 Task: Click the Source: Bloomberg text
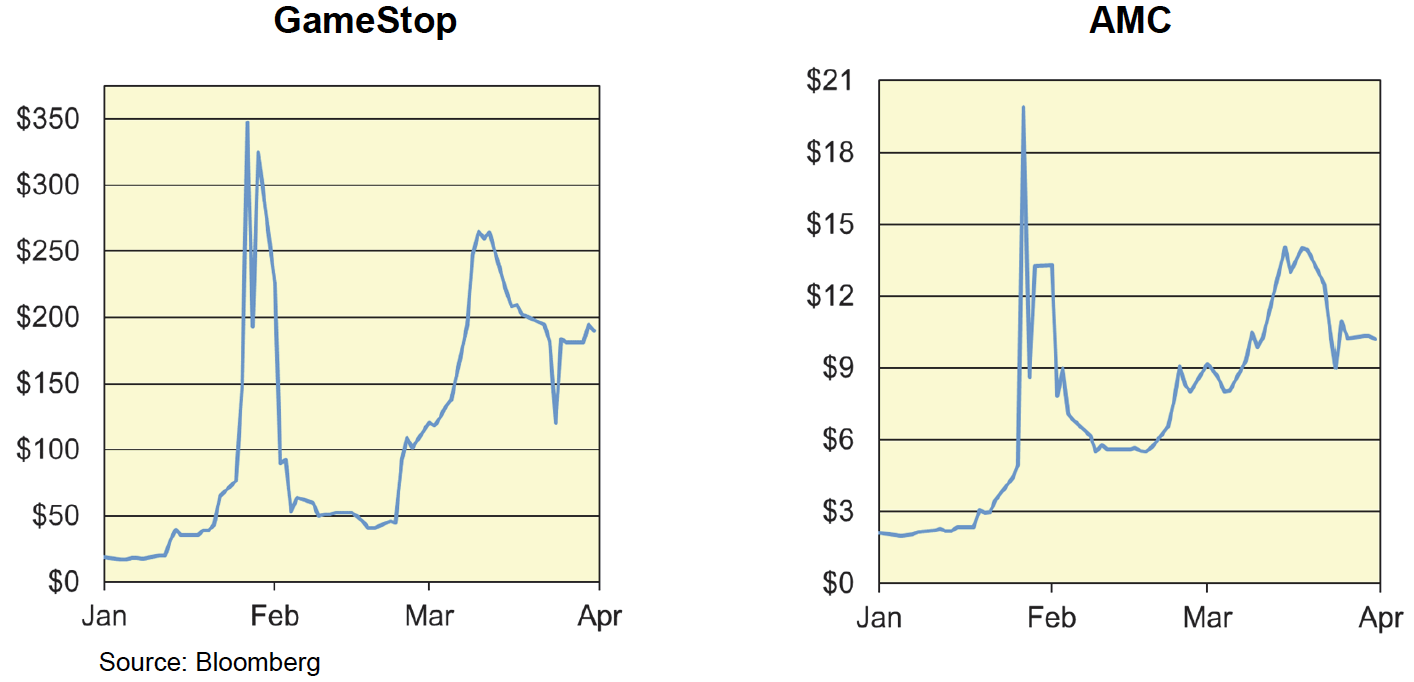coord(210,662)
